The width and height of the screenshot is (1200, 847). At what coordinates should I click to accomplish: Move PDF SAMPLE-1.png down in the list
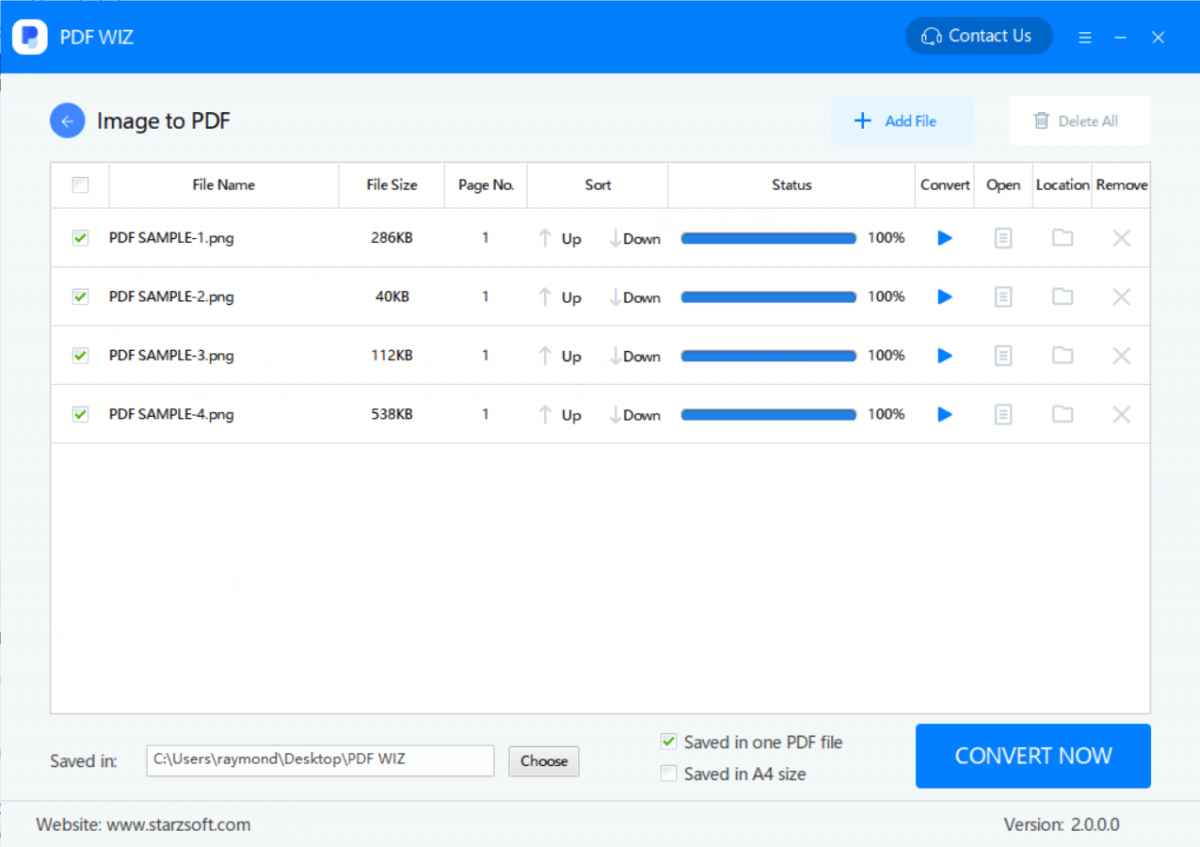(x=634, y=238)
